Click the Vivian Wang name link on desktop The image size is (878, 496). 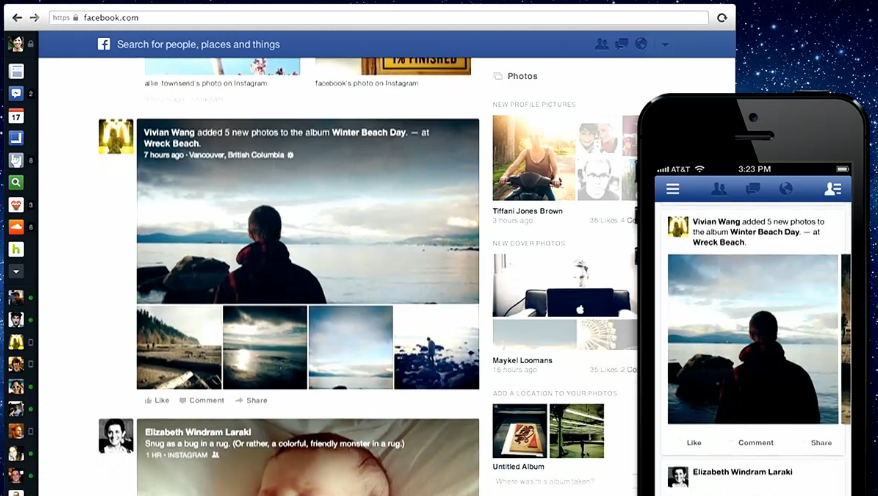click(169, 132)
